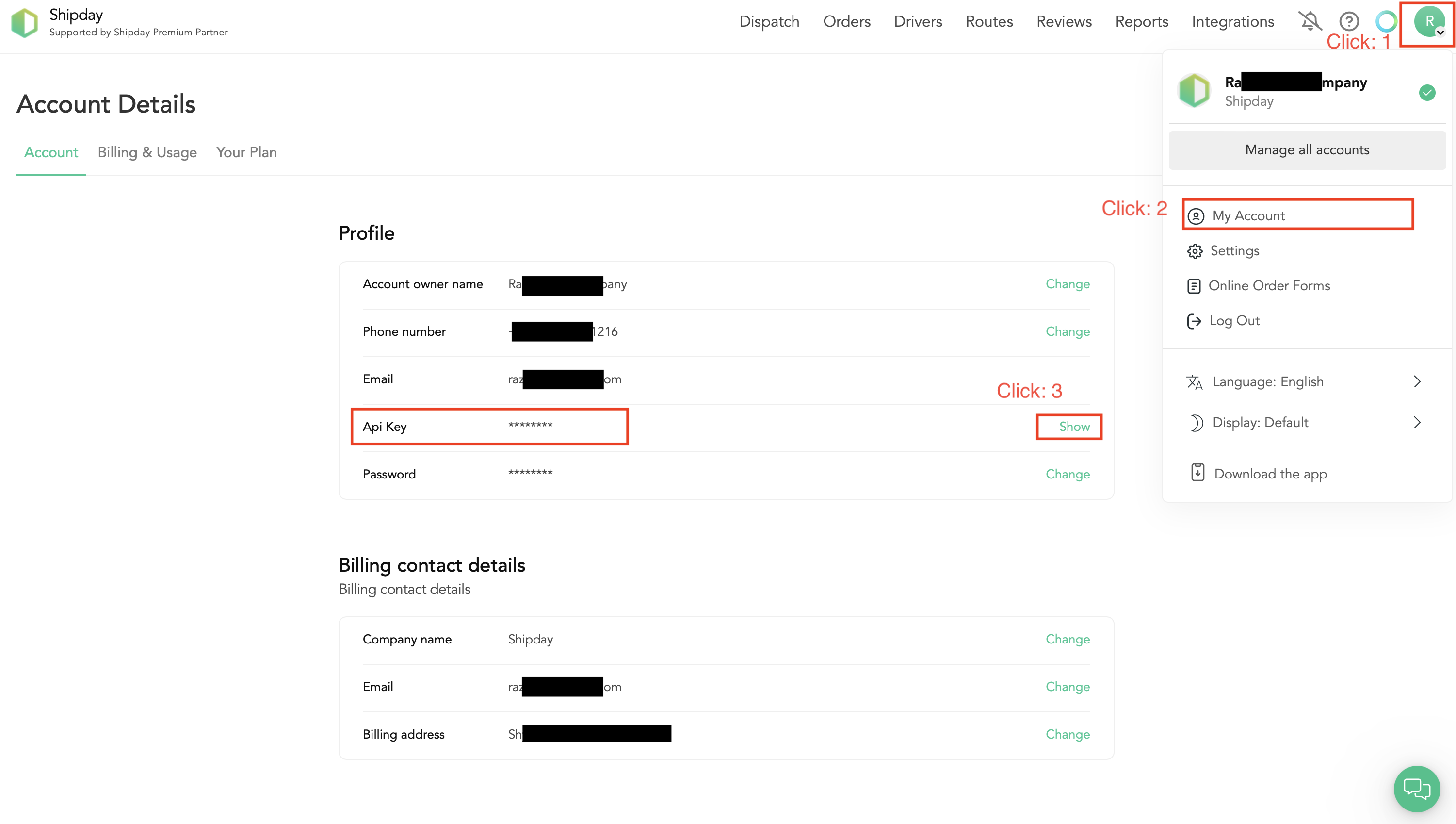The height and width of the screenshot is (824, 1456).
Task: Switch to the Billing & Usage tab
Action: (147, 152)
